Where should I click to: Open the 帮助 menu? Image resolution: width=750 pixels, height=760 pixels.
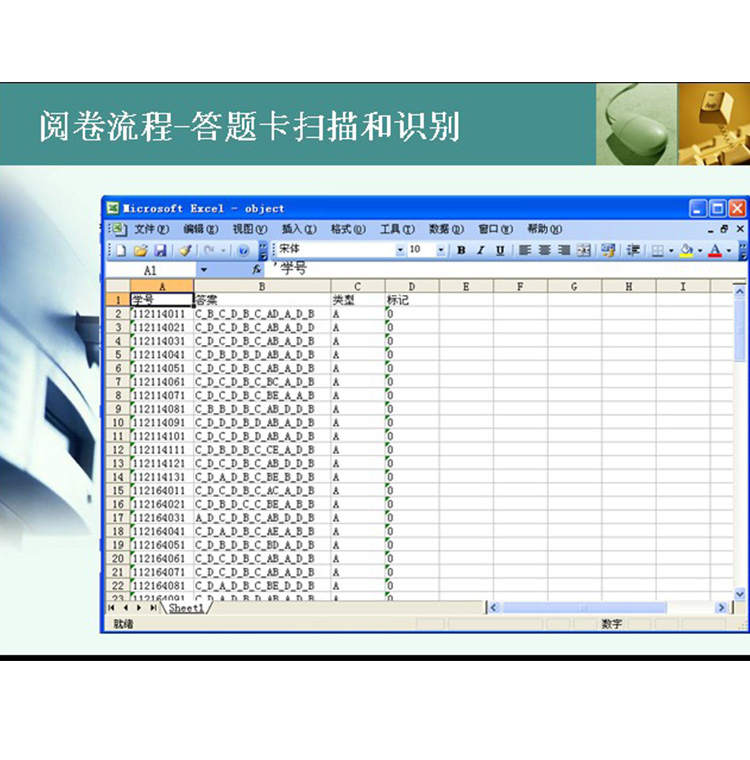click(x=544, y=229)
